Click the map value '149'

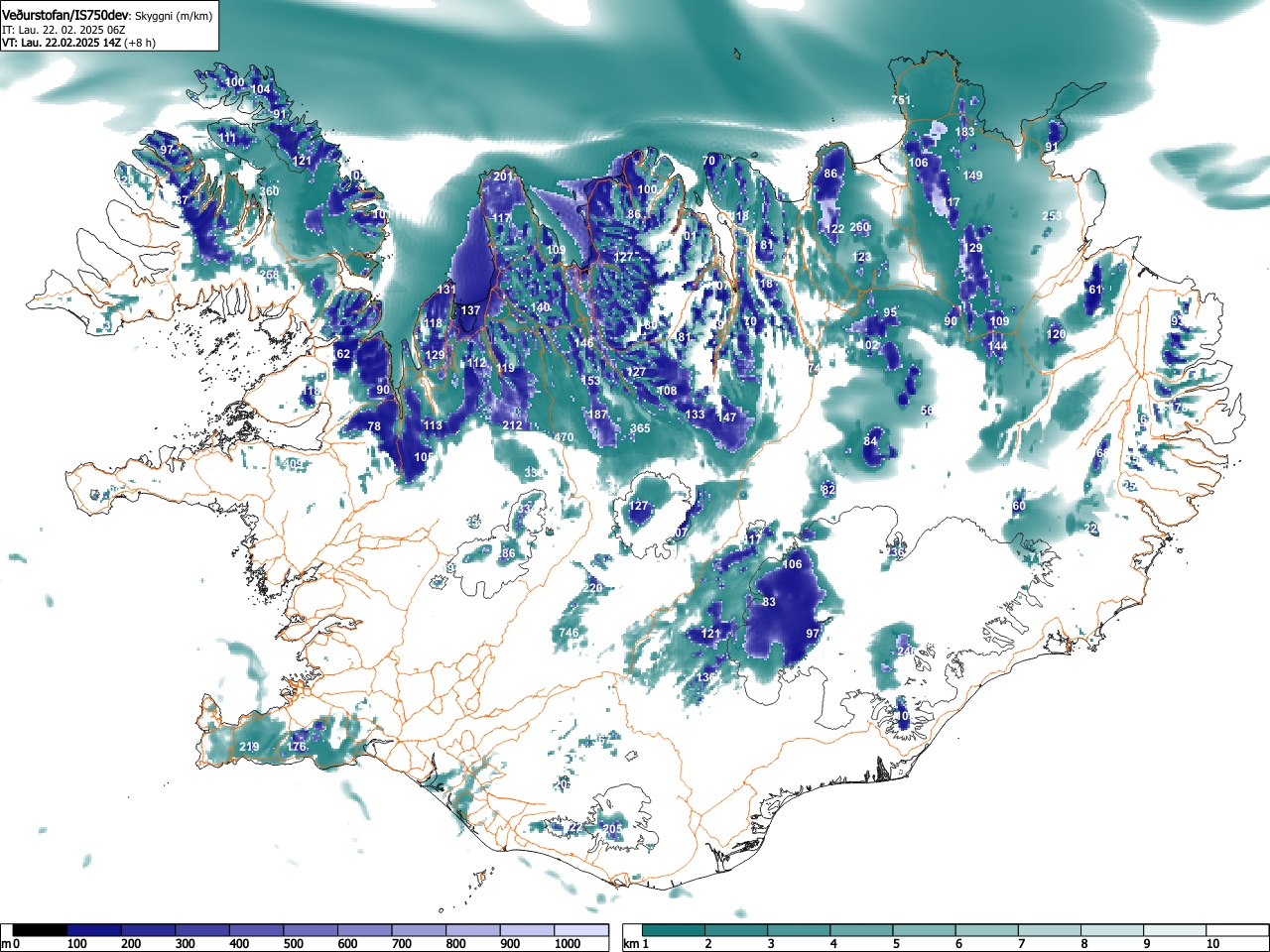973,177
